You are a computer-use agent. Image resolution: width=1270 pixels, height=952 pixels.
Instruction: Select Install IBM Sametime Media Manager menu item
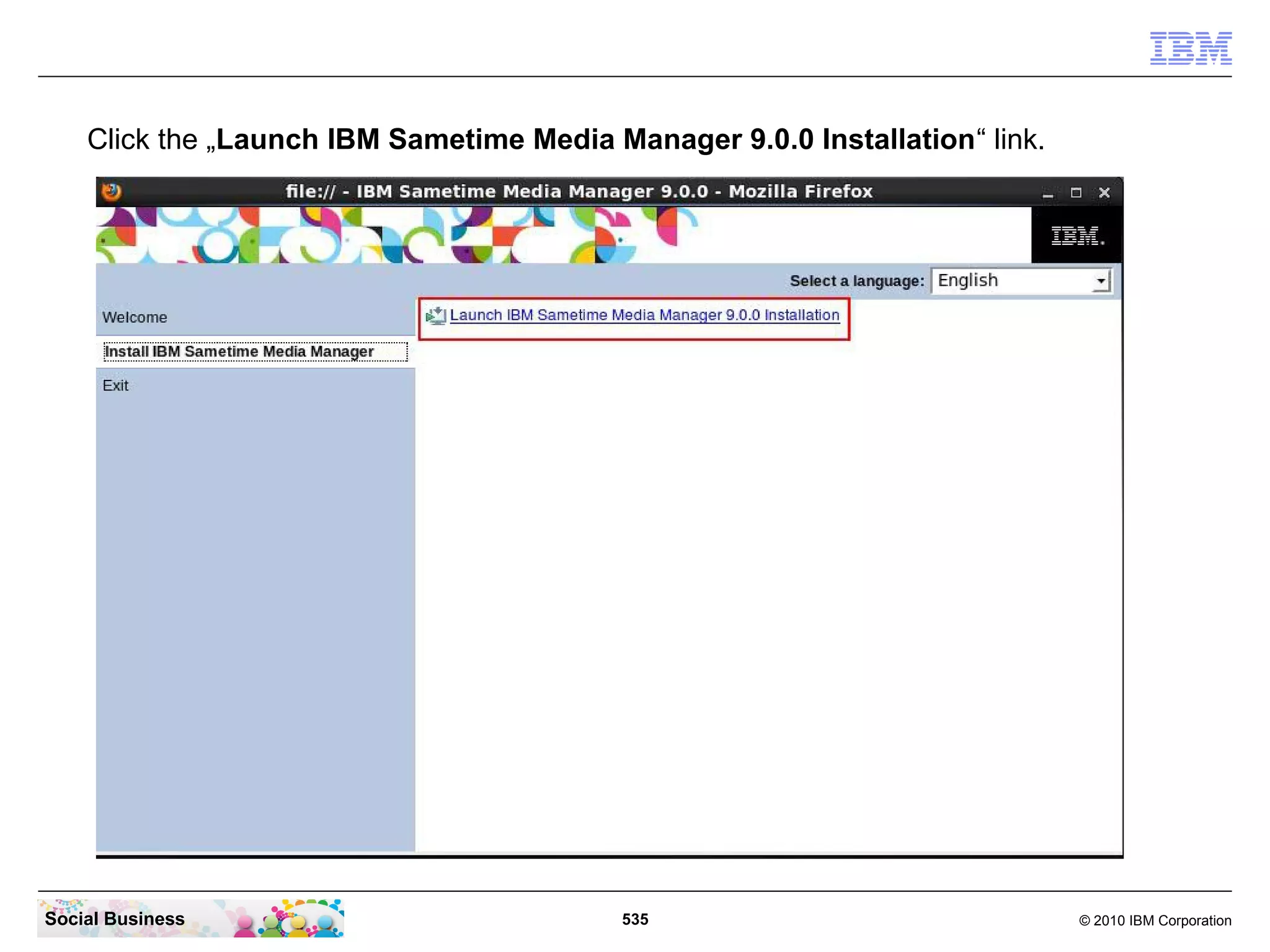[x=255, y=352]
